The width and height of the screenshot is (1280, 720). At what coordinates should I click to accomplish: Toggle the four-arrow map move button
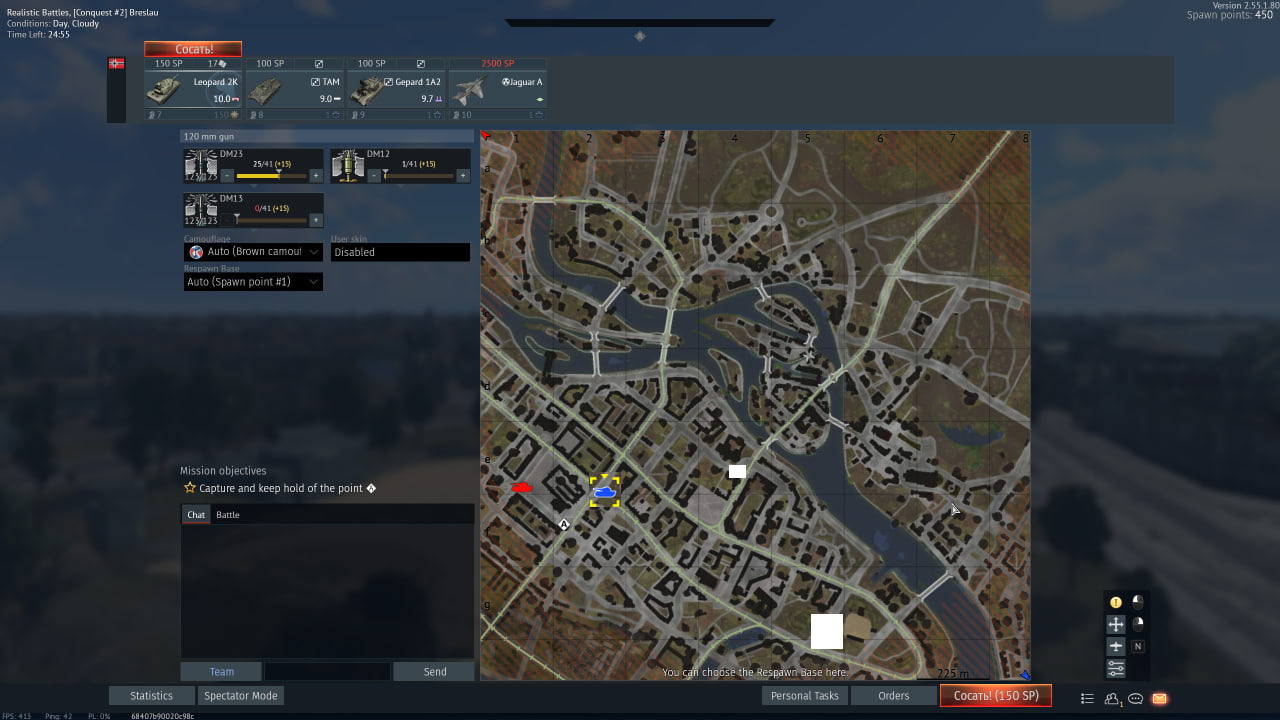(1116, 624)
